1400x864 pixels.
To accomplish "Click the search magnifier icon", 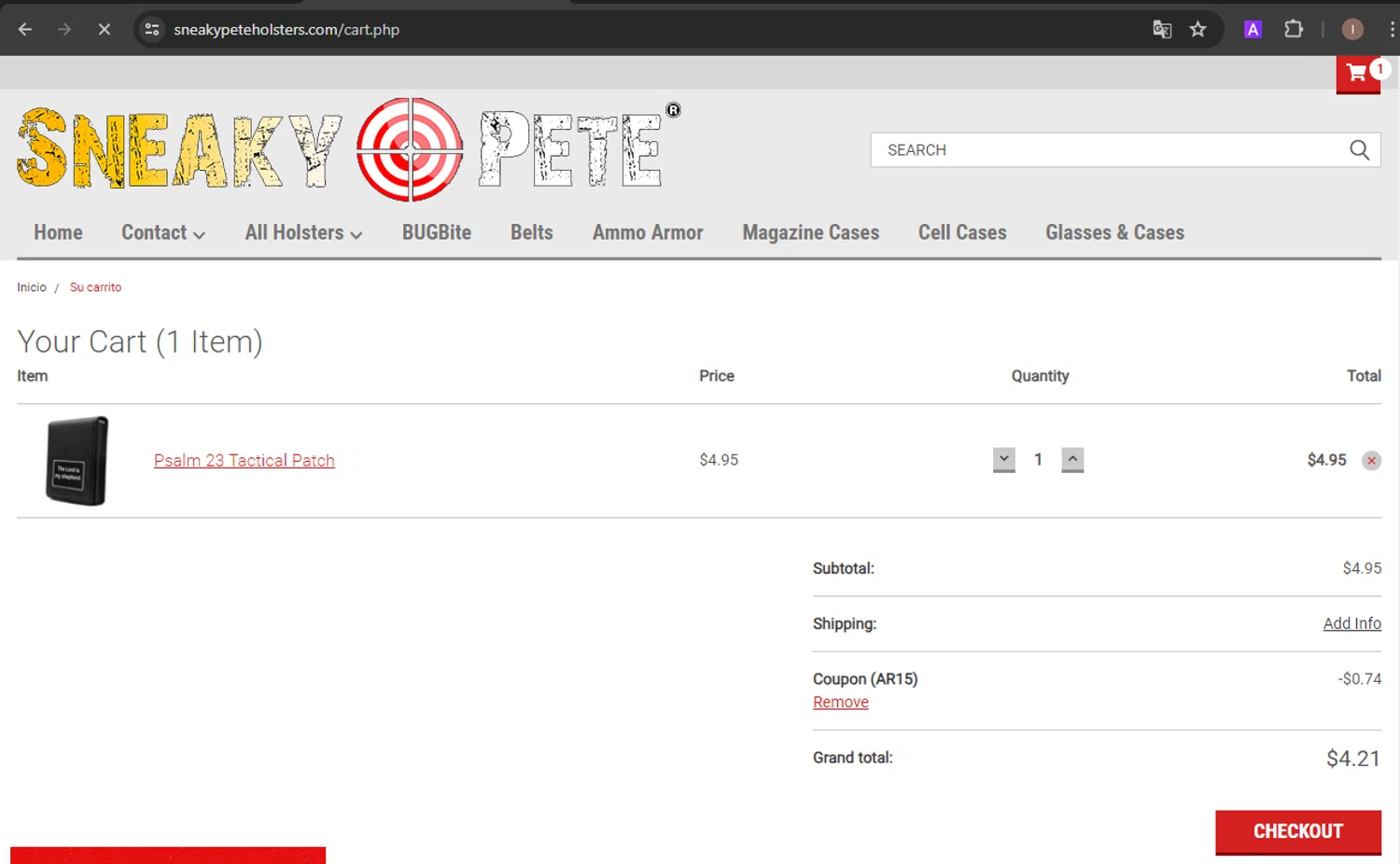I will [1359, 150].
